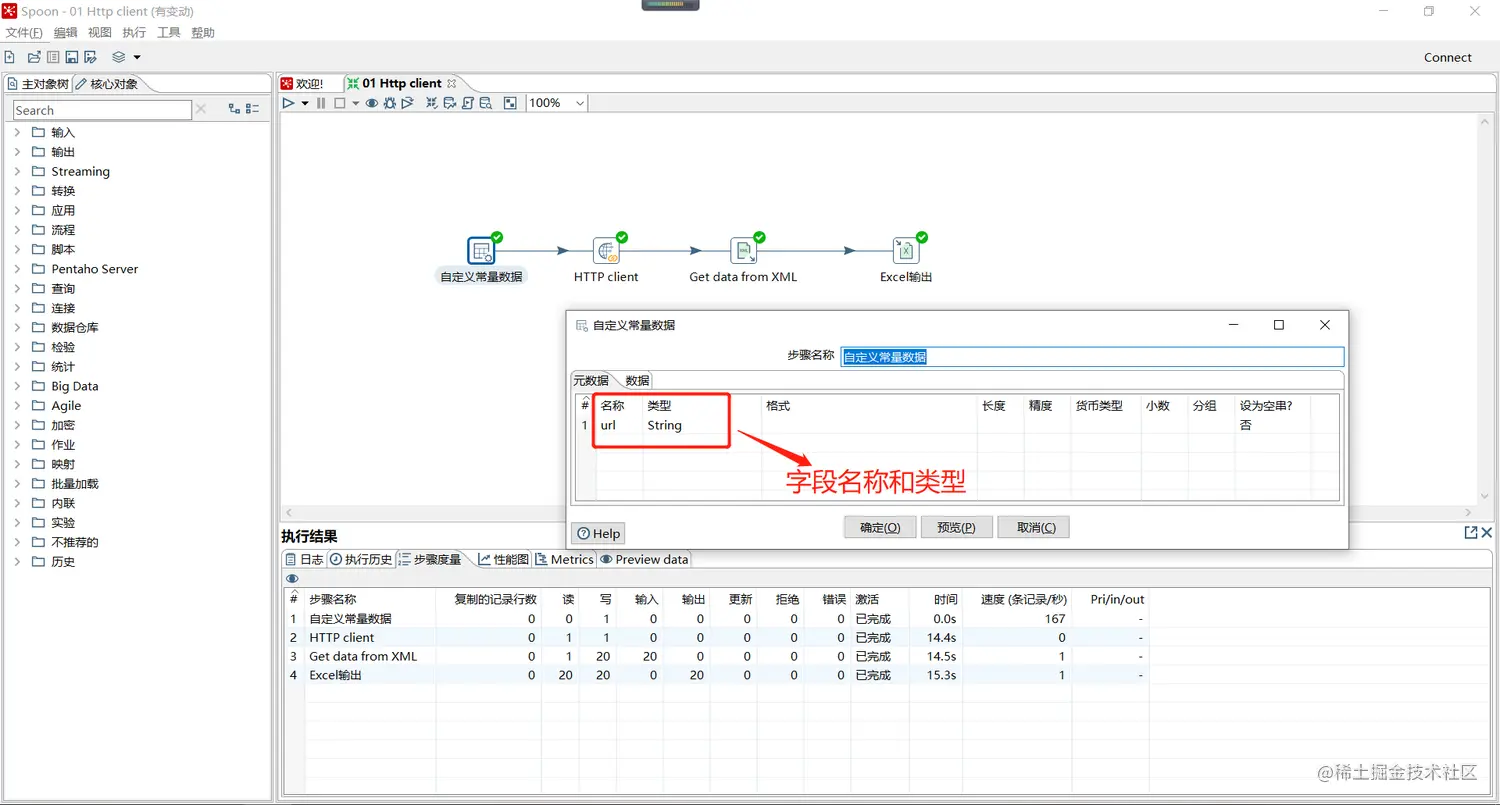Click the save file disk icon
Image resolution: width=1500 pixels, height=805 pixels.
point(72,57)
